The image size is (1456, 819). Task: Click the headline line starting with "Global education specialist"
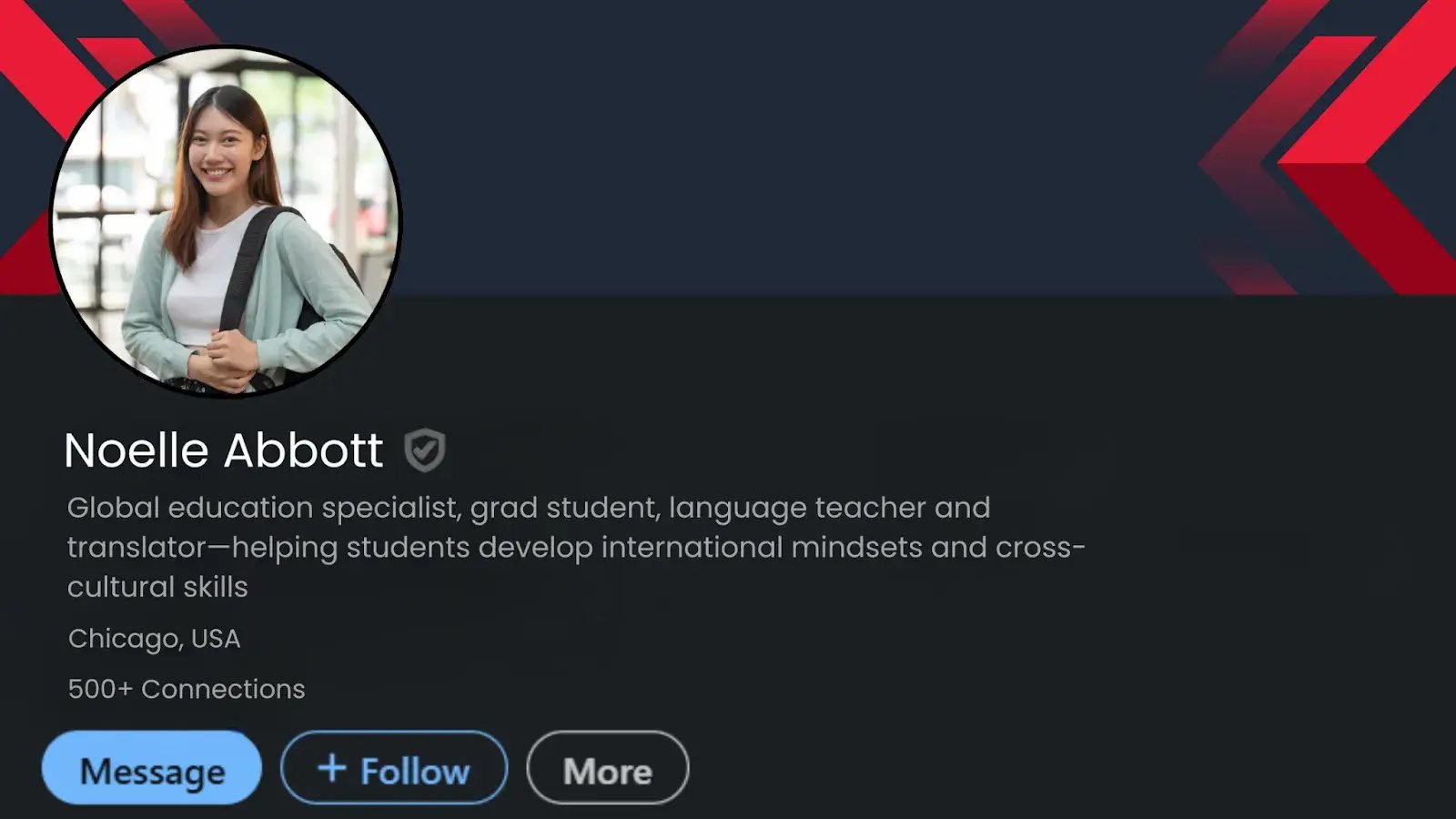tap(528, 508)
